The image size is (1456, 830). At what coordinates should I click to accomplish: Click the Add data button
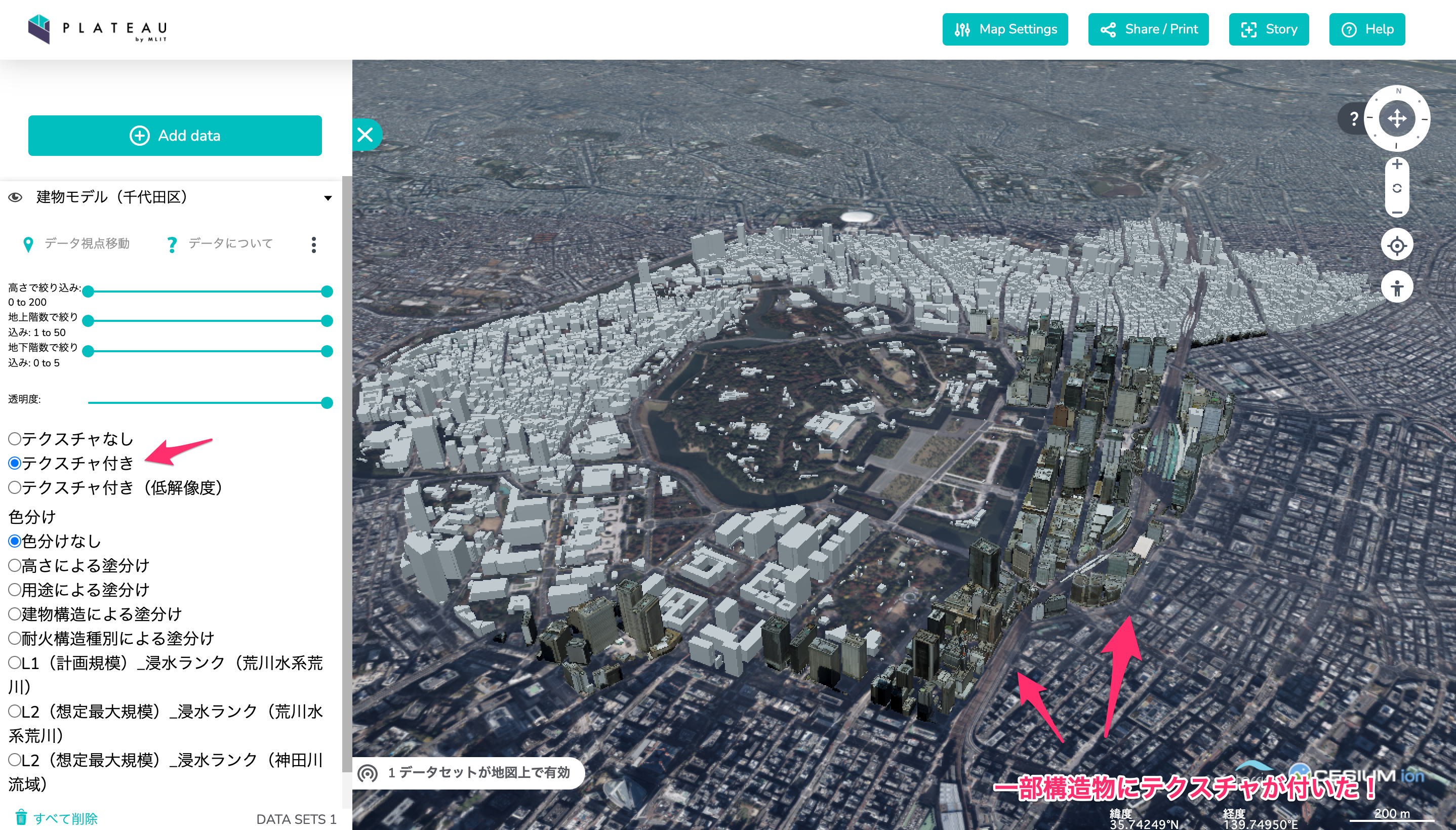tap(175, 136)
